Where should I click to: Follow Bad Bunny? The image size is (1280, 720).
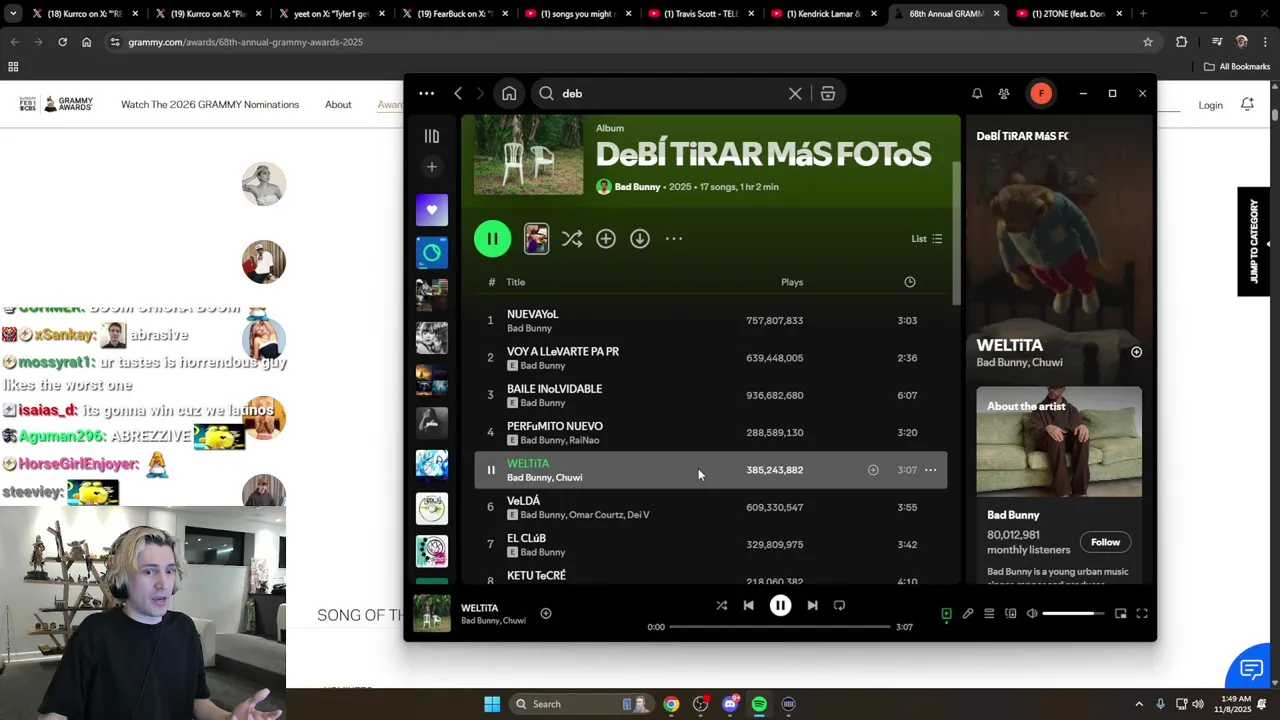tap(1105, 542)
